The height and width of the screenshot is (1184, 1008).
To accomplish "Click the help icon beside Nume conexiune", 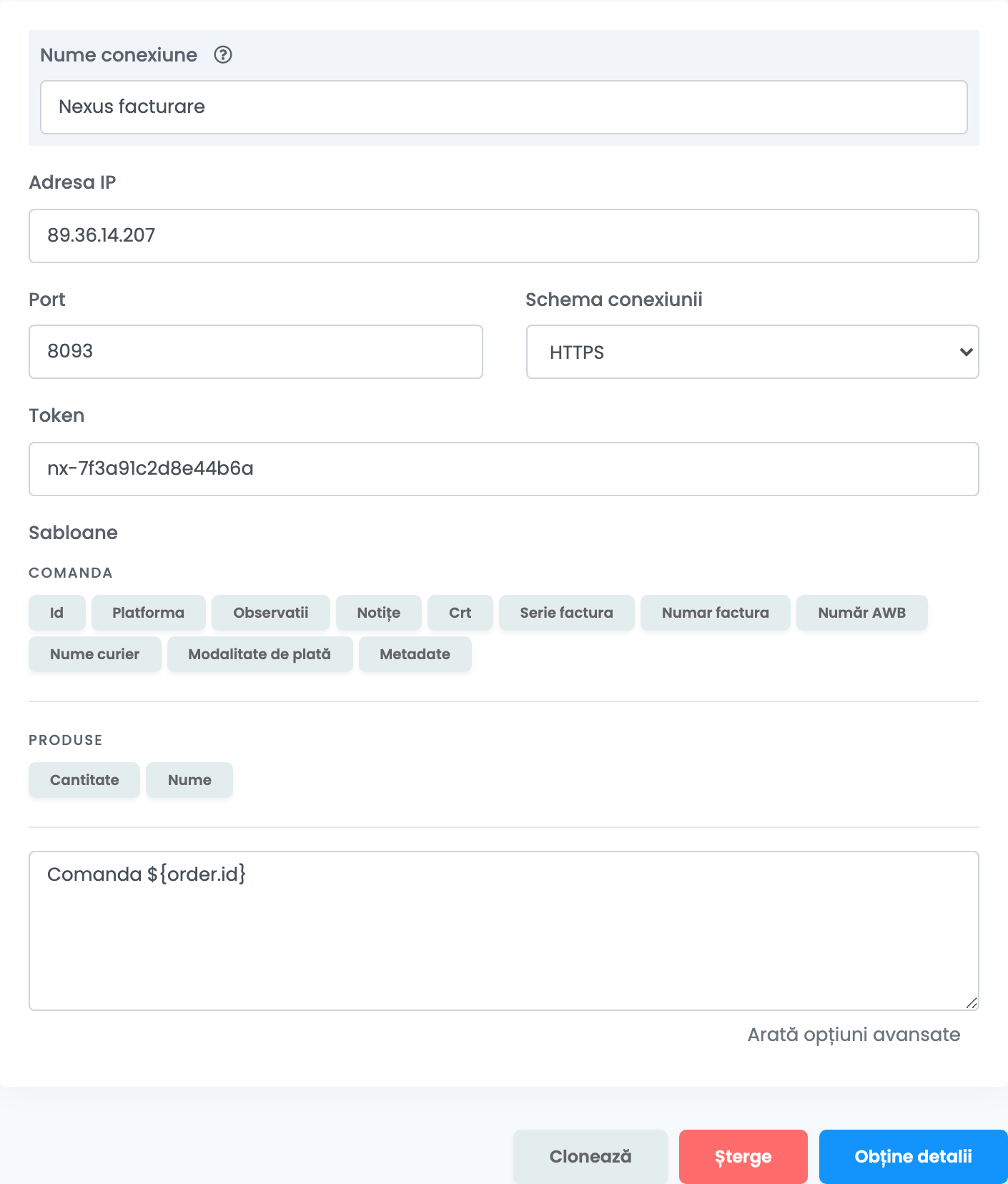I will coord(223,55).
